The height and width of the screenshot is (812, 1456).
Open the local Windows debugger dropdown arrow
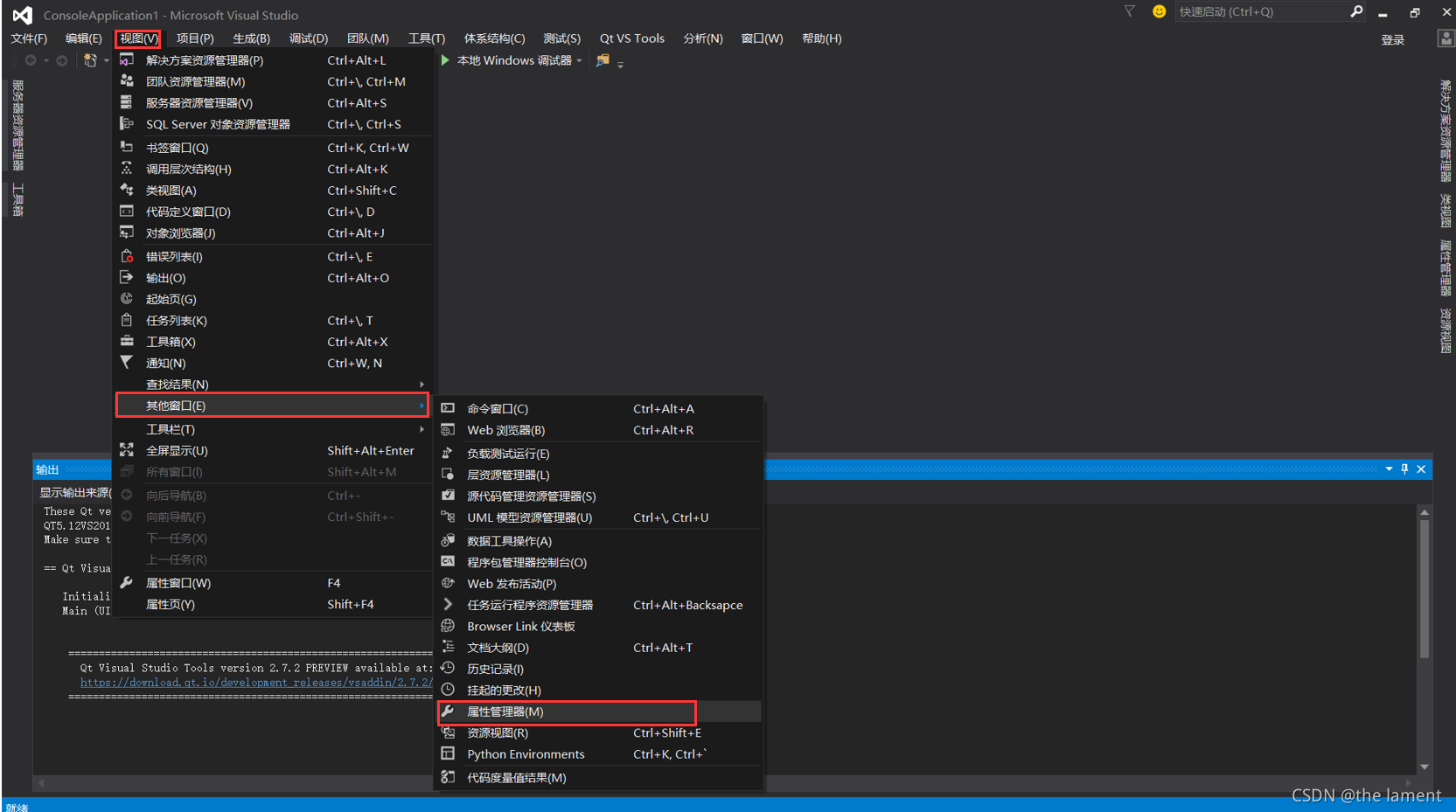579,61
